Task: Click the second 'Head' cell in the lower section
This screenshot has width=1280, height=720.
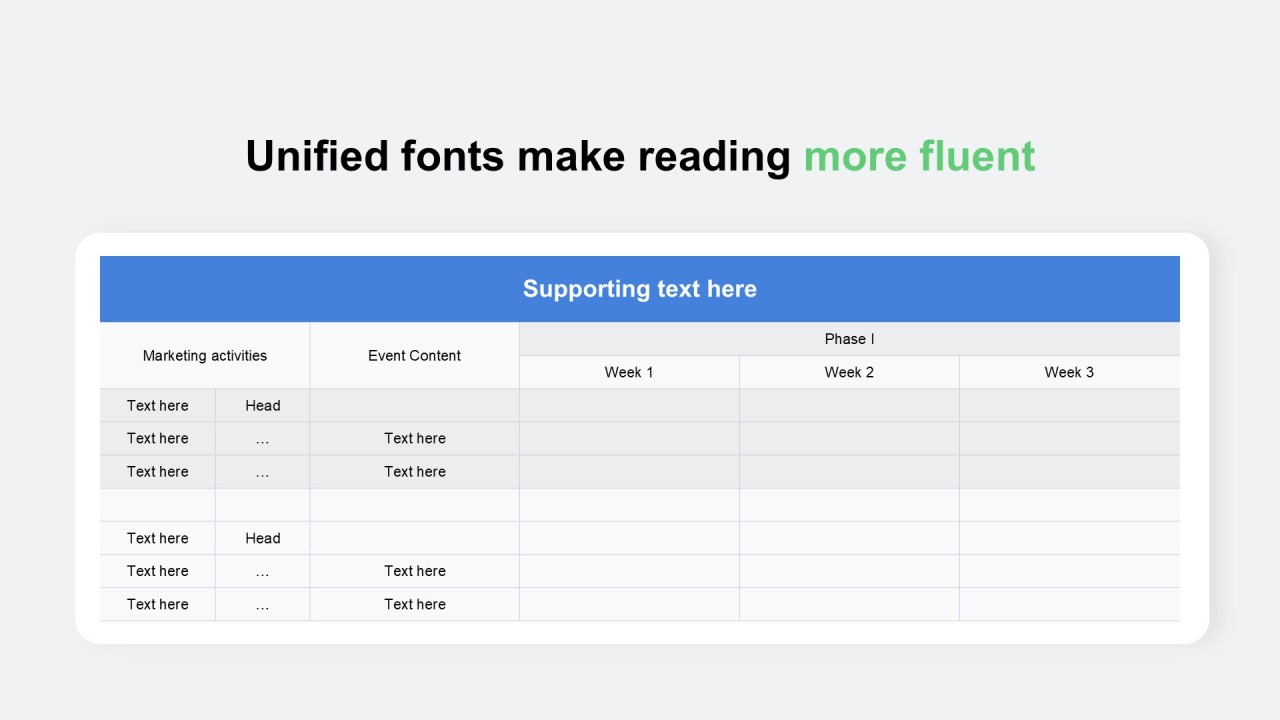Action: tap(263, 538)
